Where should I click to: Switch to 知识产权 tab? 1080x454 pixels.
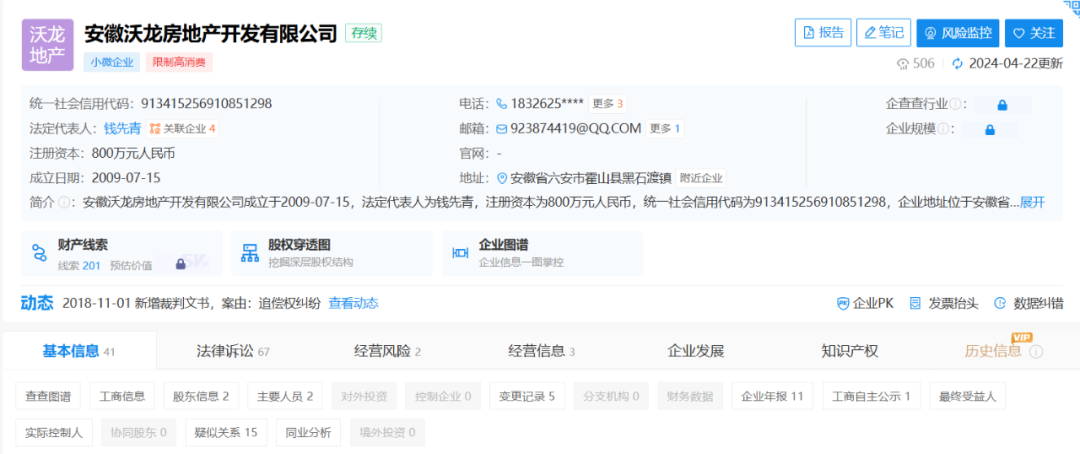click(850, 351)
